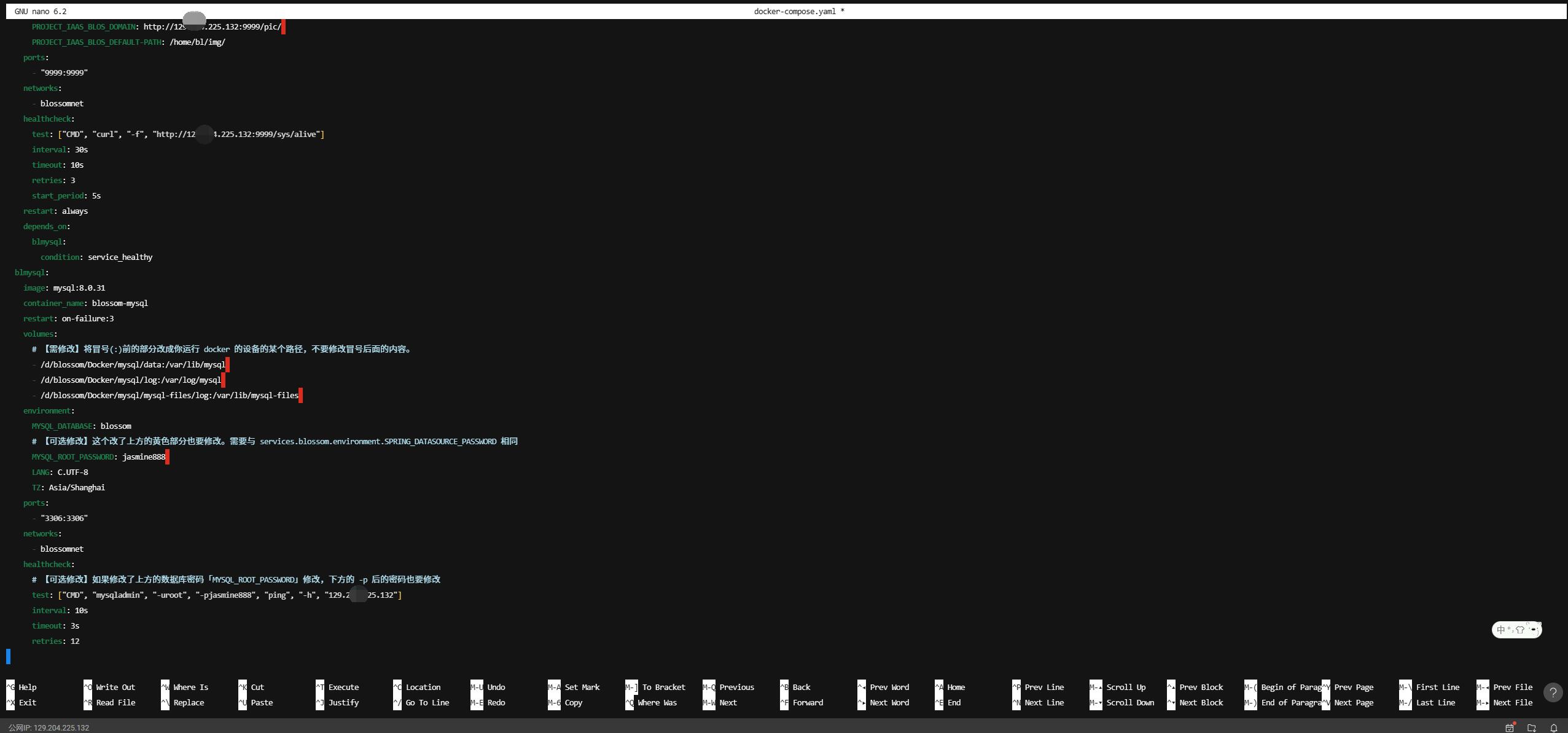Click the Scroll Down shortcut label

(x=1130, y=702)
